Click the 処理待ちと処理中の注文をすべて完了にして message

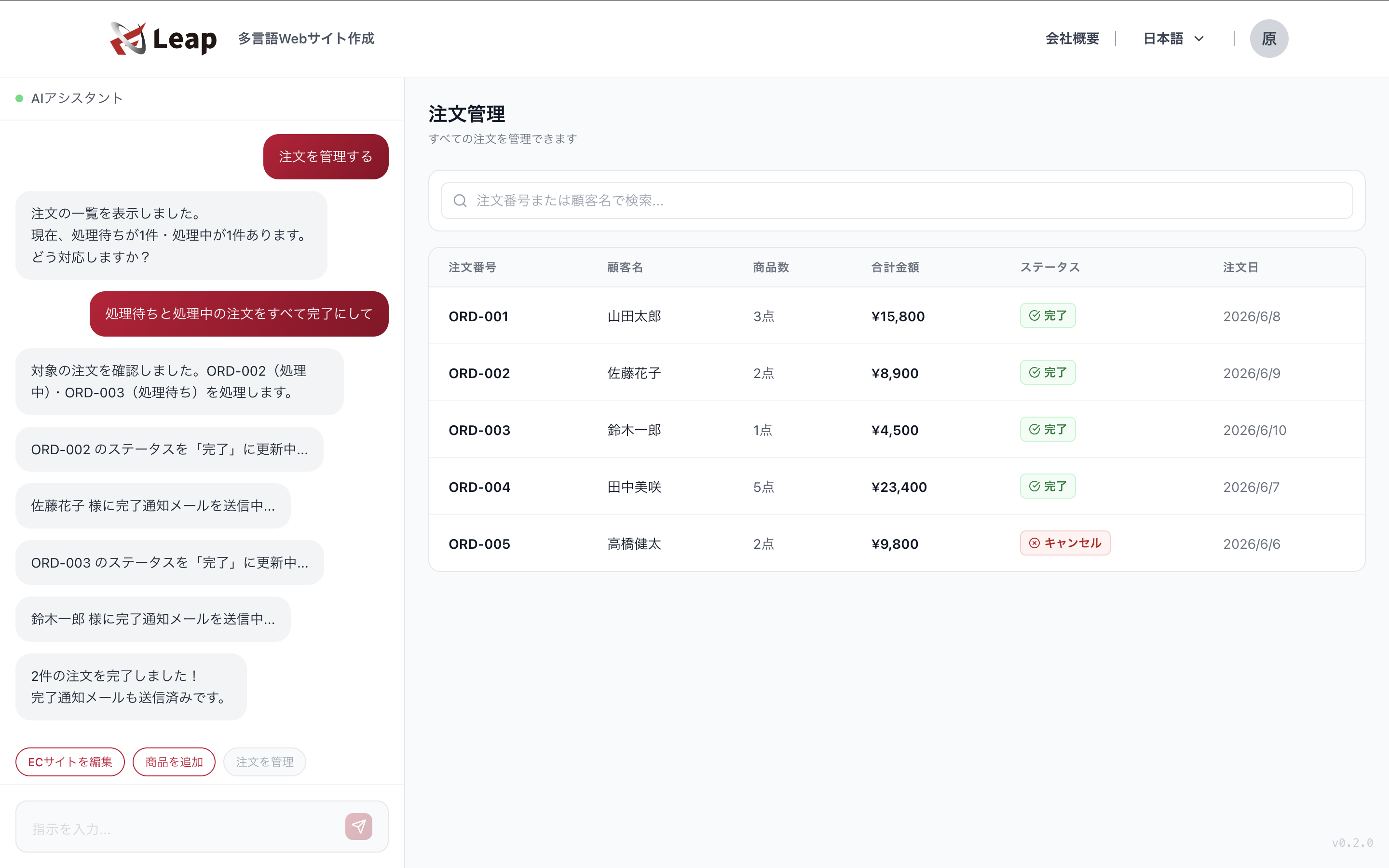239,313
